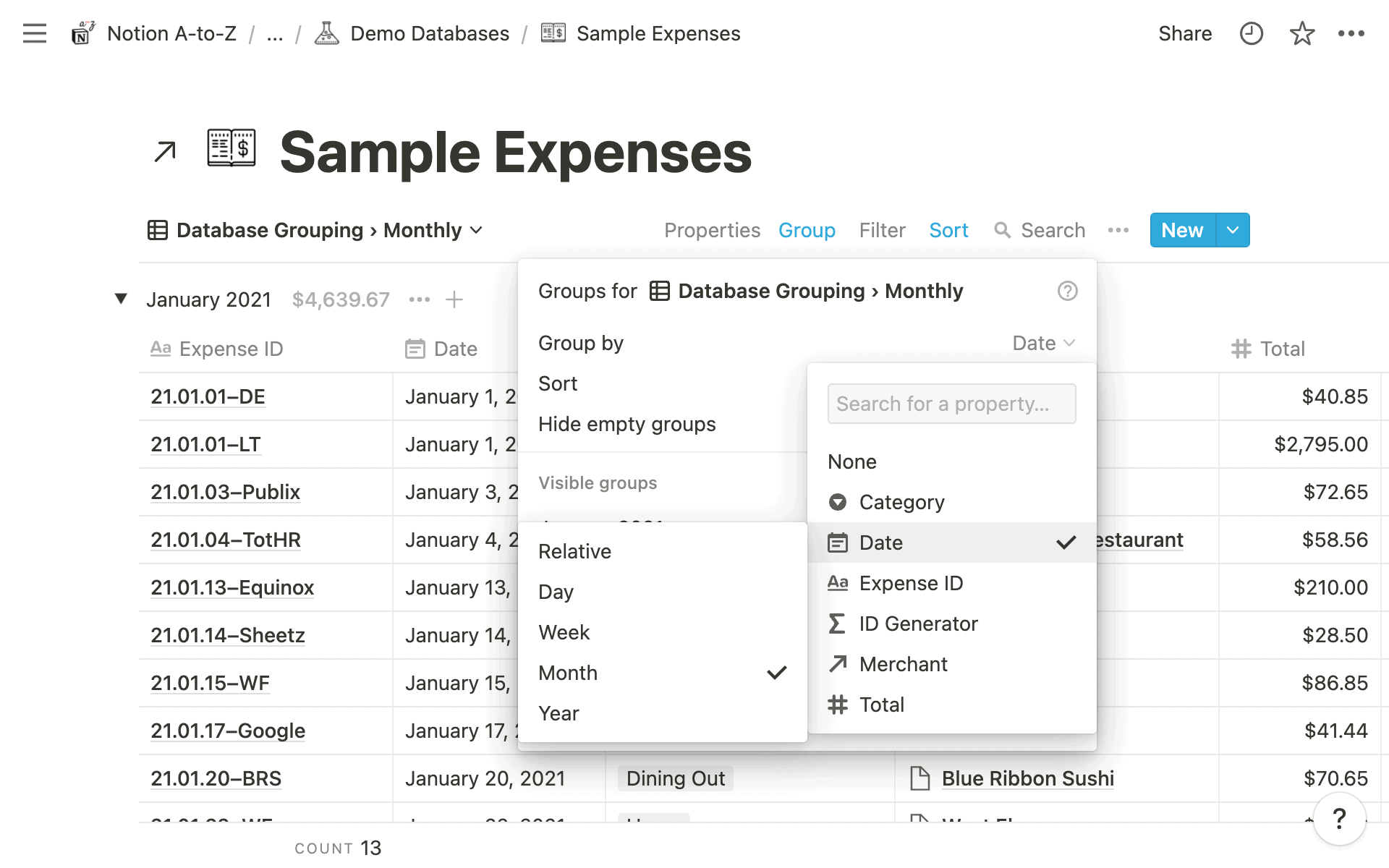Viewport: 1389px width, 868px height.
Task: Click the Date calendar icon in property list
Action: tap(837, 543)
